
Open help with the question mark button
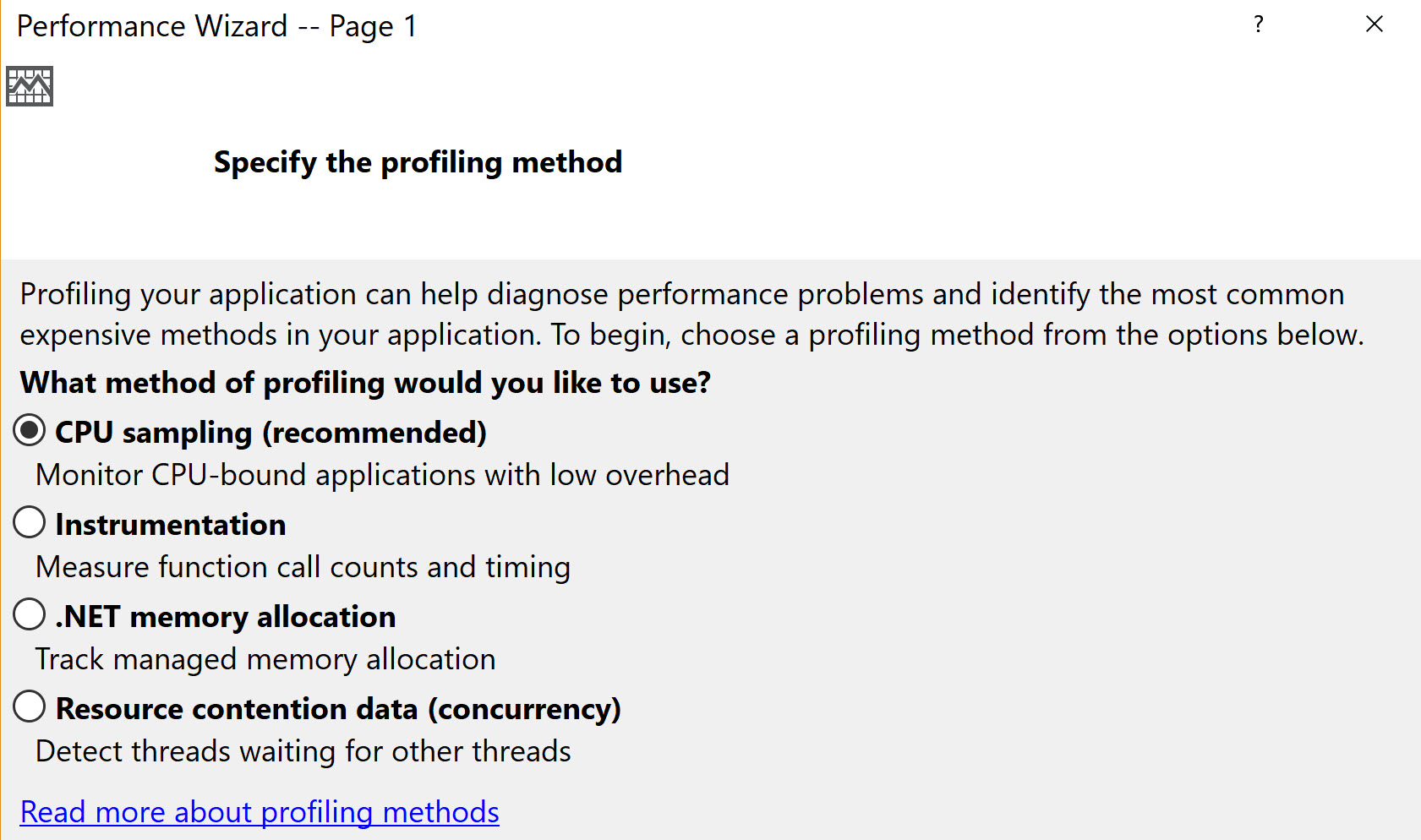pos(1259,25)
